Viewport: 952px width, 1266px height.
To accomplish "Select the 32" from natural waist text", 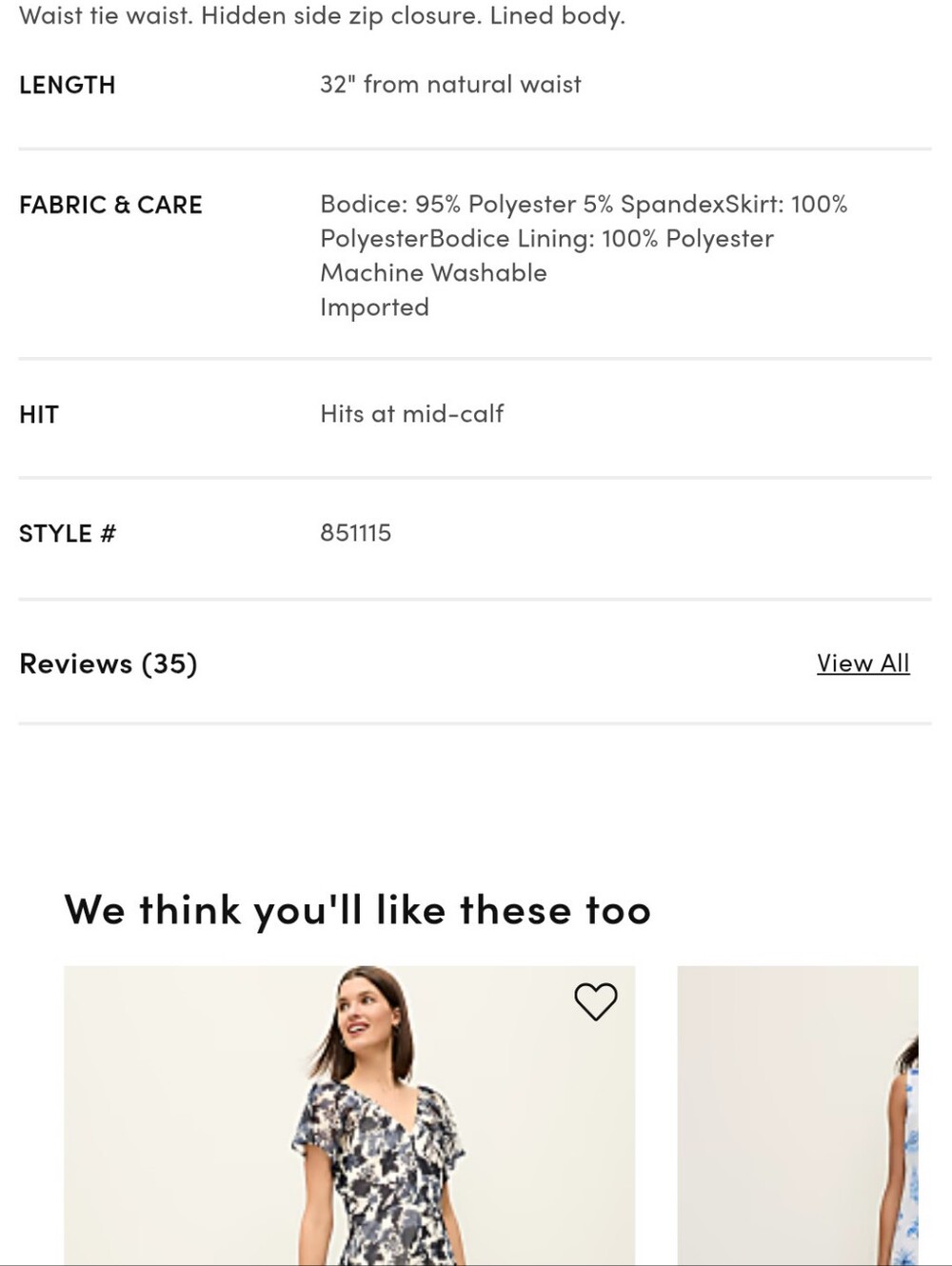I will pos(450,85).
